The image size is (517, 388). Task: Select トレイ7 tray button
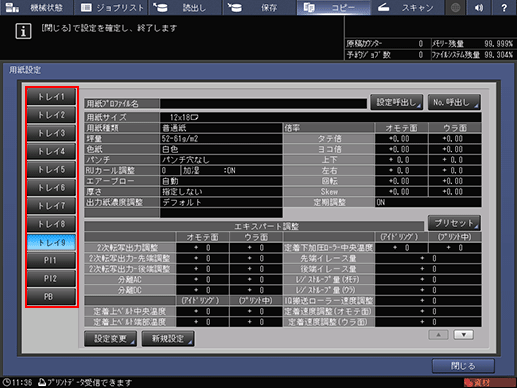[x=51, y=206]
